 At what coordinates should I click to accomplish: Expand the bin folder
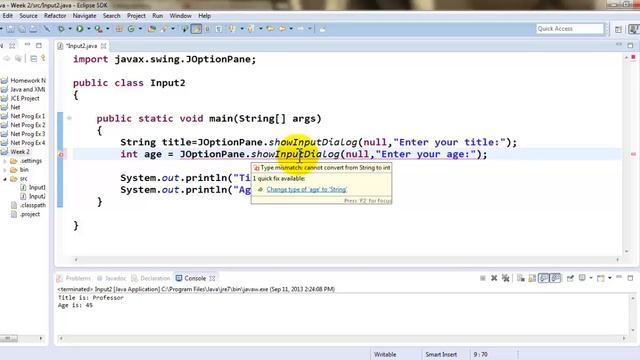coord(5,170)
